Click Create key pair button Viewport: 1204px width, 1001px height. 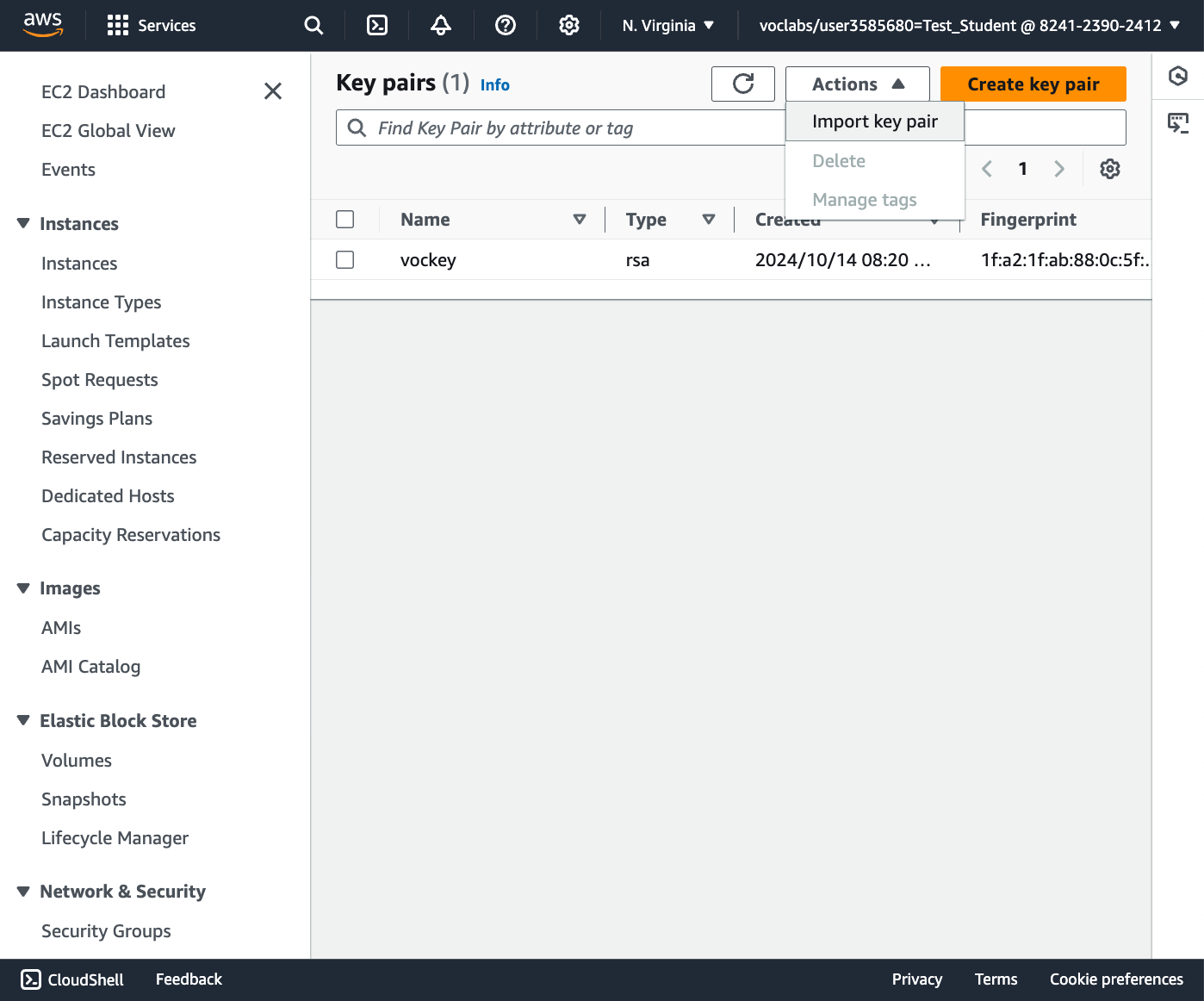1033,84
